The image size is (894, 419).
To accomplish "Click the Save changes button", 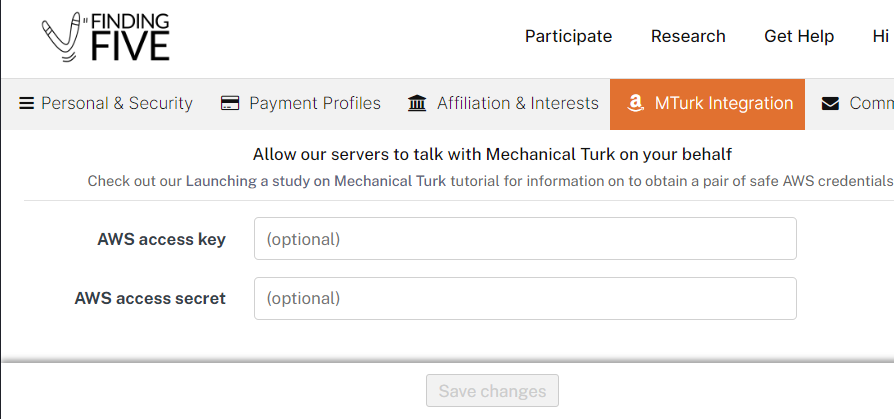I will coord(492,390).
